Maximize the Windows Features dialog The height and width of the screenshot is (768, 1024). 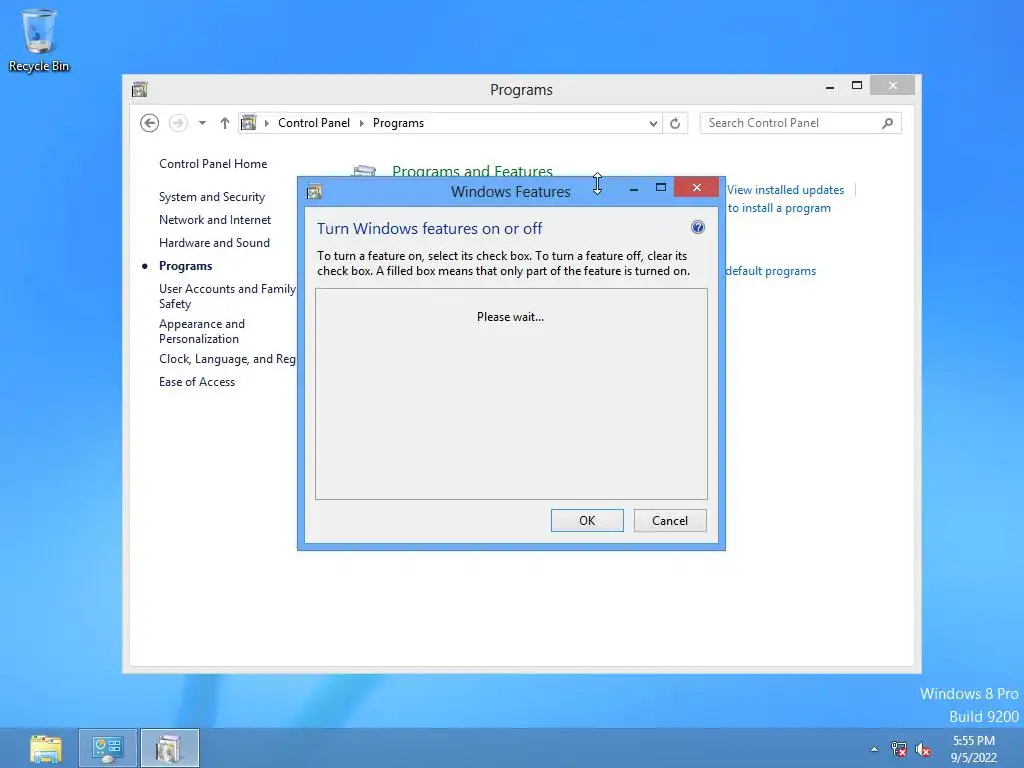pyautogui.click(x=661, y=187)
